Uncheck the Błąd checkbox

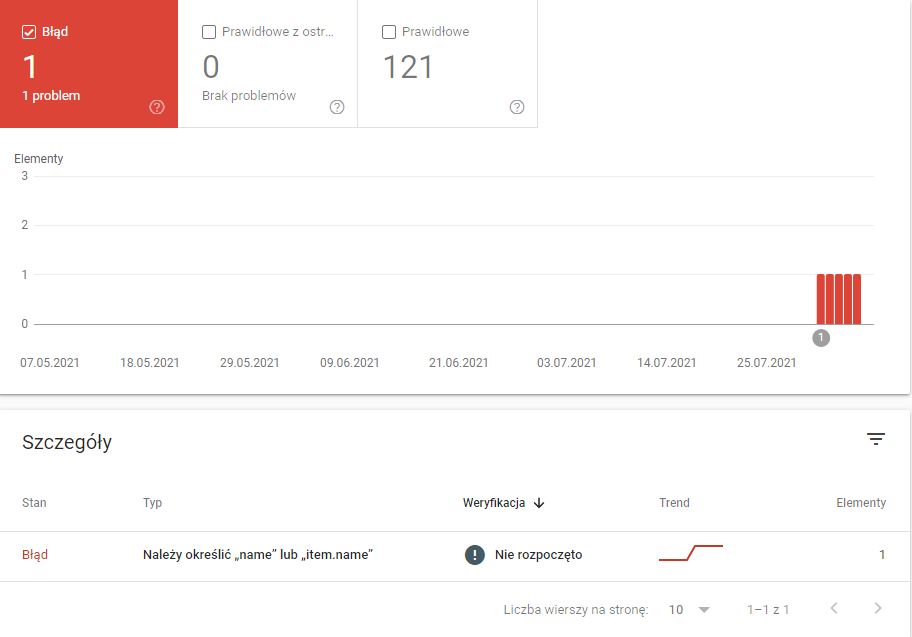click(29, 32)
